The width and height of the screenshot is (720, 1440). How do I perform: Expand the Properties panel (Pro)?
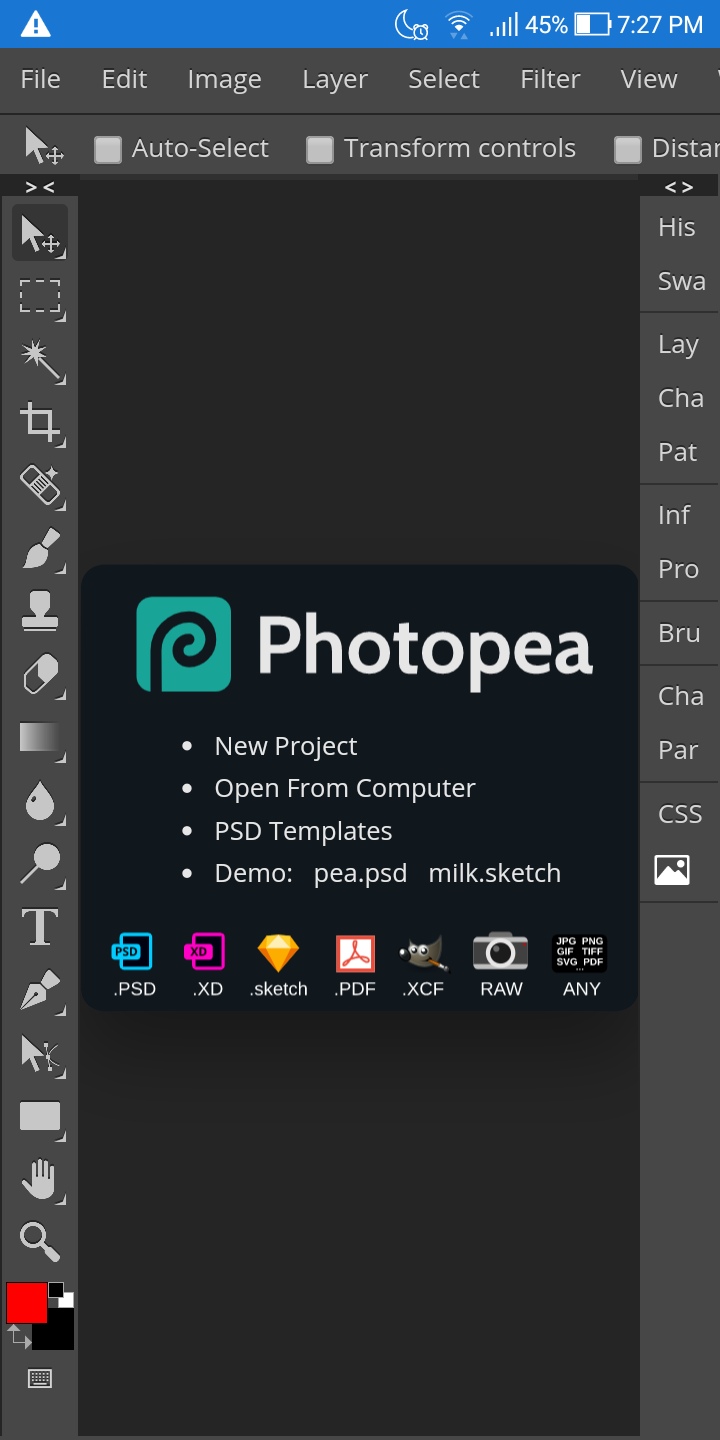tap(679, 569)
